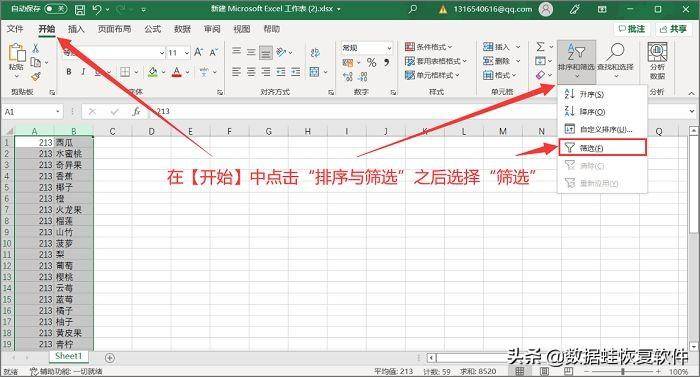Select 筛选 filter menu entry
Viewport: 700px width, 377px height.
point(602,148)
